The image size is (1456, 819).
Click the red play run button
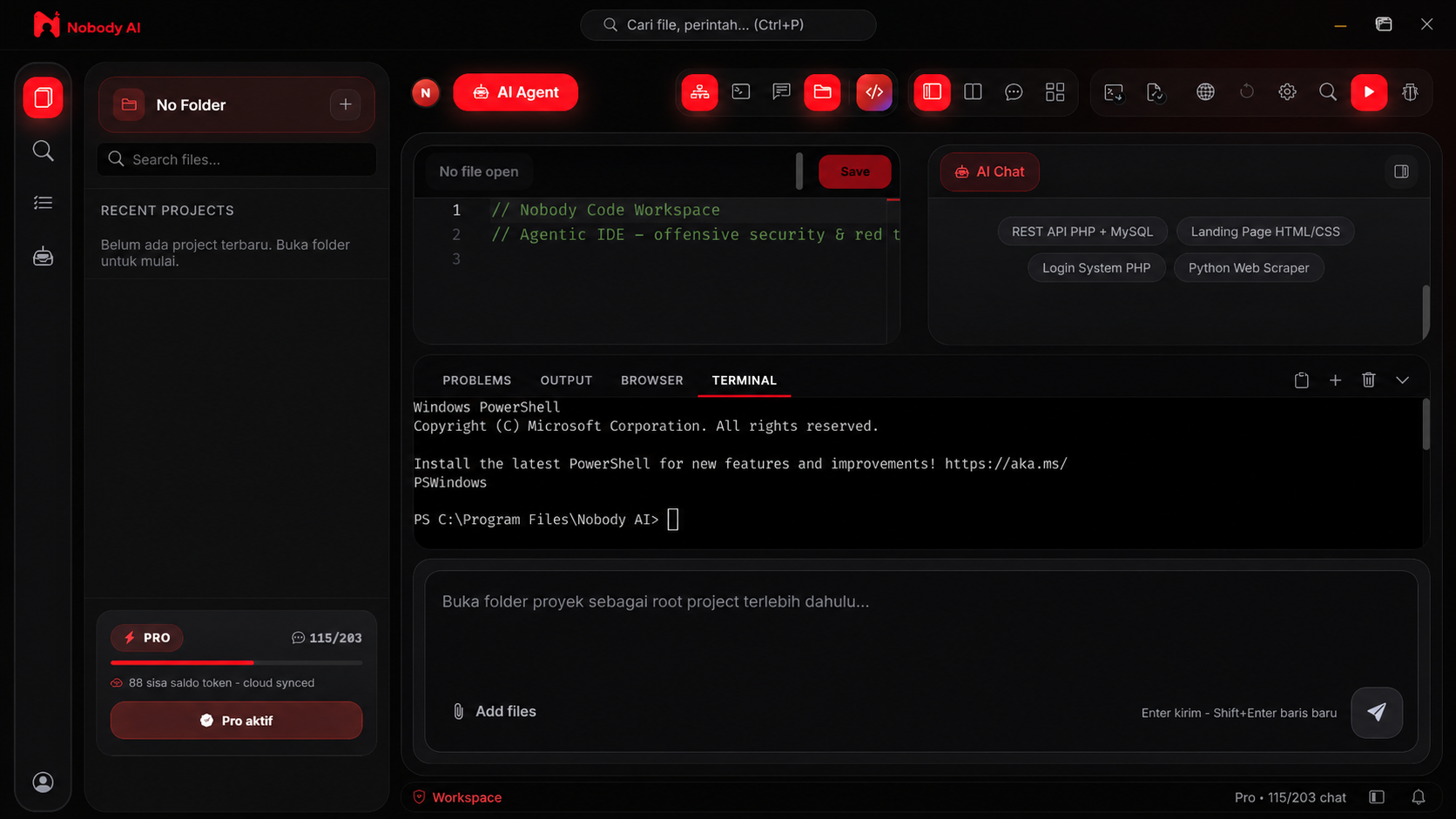pos(1369,92)
